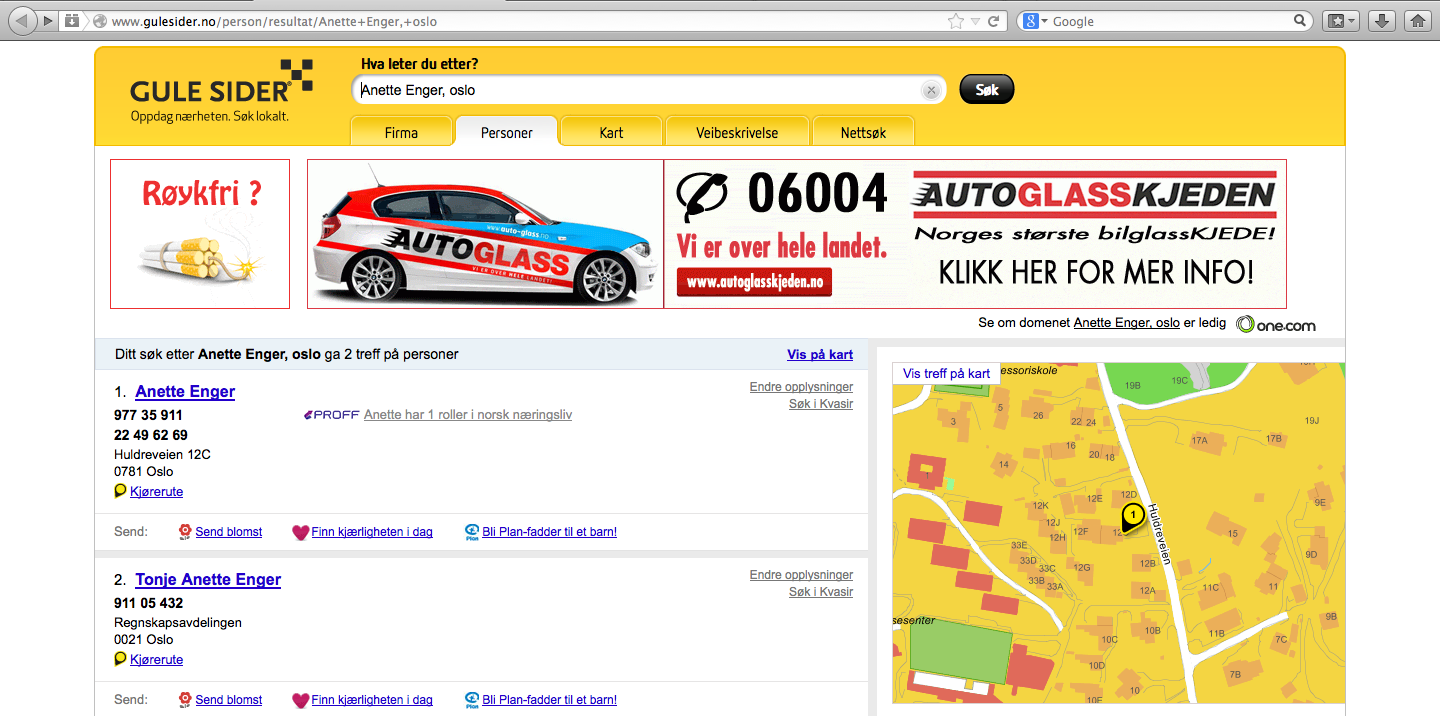Open the domain link 'Anette Enger, oslo'
The height and width of the screenshot is (716, 1440).
pyautogui.click(x=1126, y=323)
